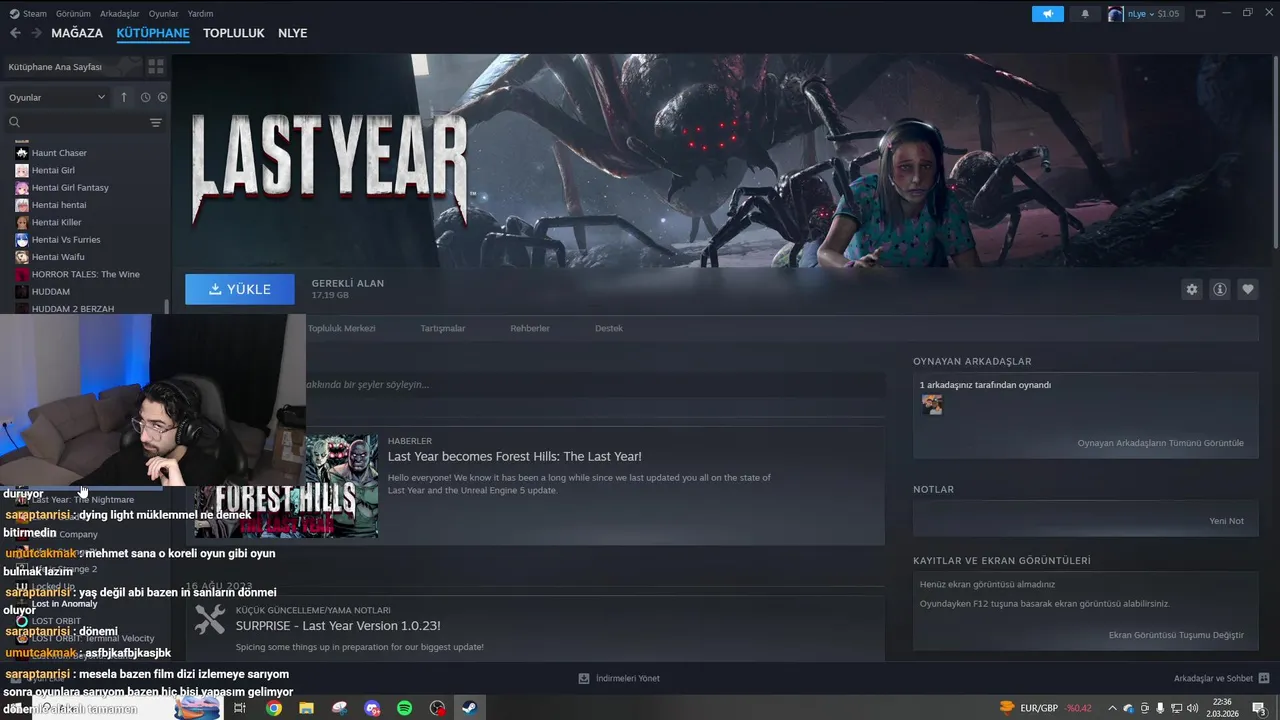Screen dimensions: 1280x720
Task: Open the advanced filter options icon
Action: tap(156, 122)
